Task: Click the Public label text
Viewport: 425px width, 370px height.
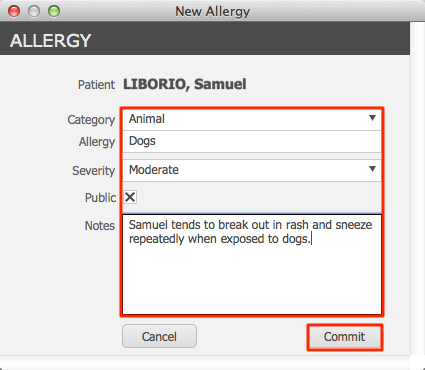Action: click(x=100, y=198)
